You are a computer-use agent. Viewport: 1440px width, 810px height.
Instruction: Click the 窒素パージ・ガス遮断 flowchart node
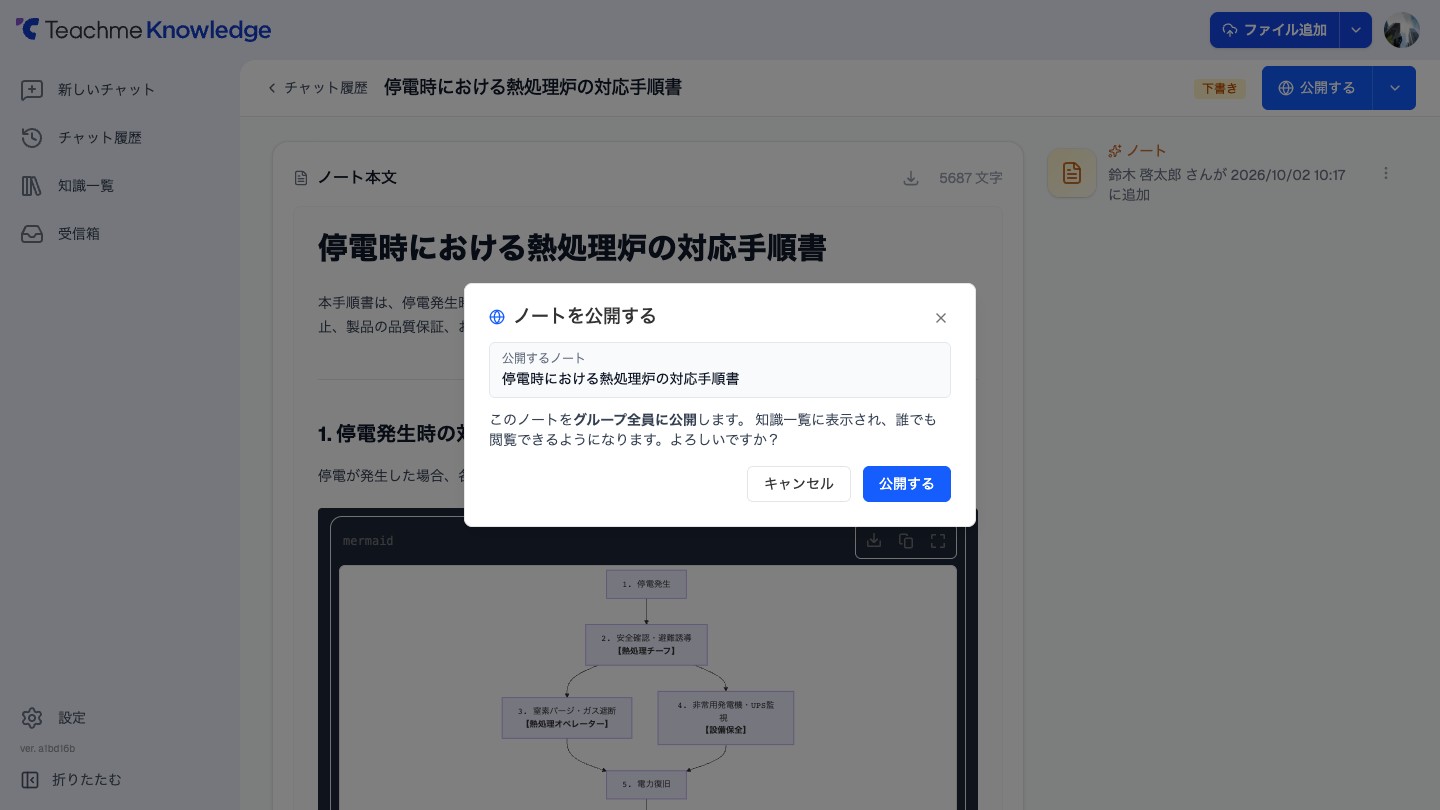pyautogui.click(x=567, y=718)
